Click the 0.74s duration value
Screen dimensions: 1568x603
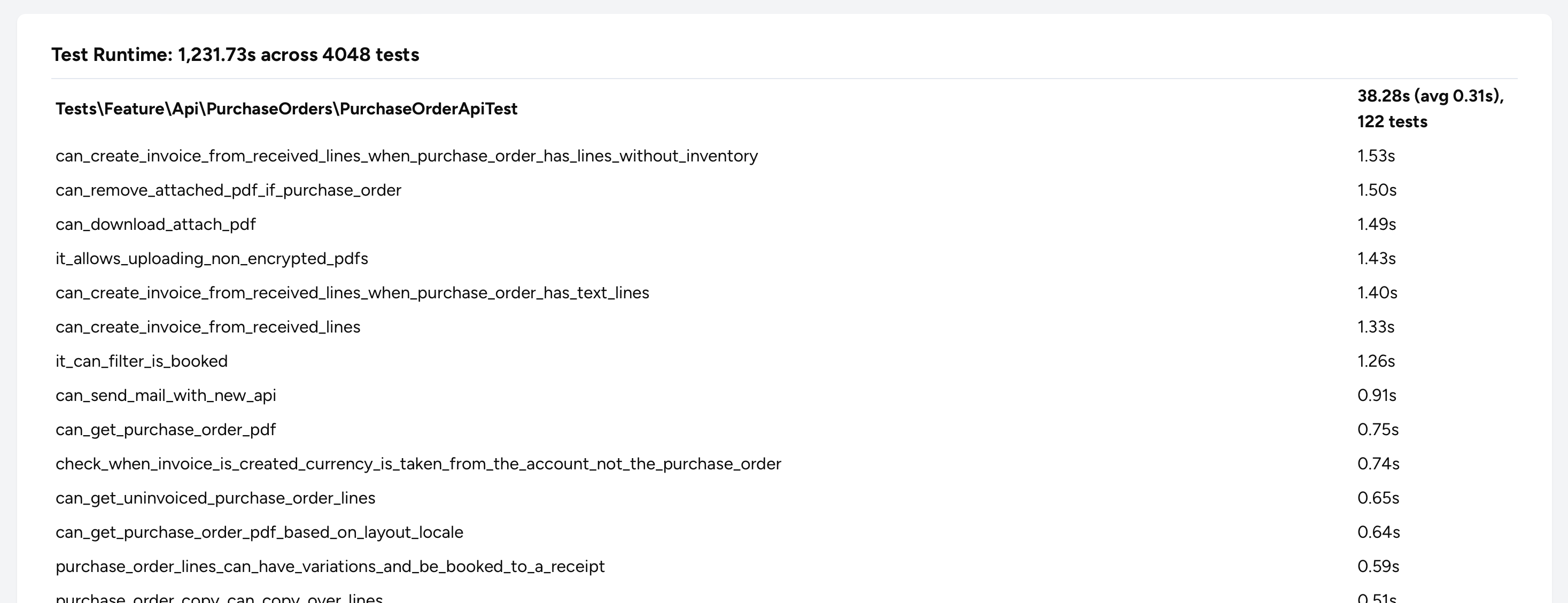click(1378, 463)
